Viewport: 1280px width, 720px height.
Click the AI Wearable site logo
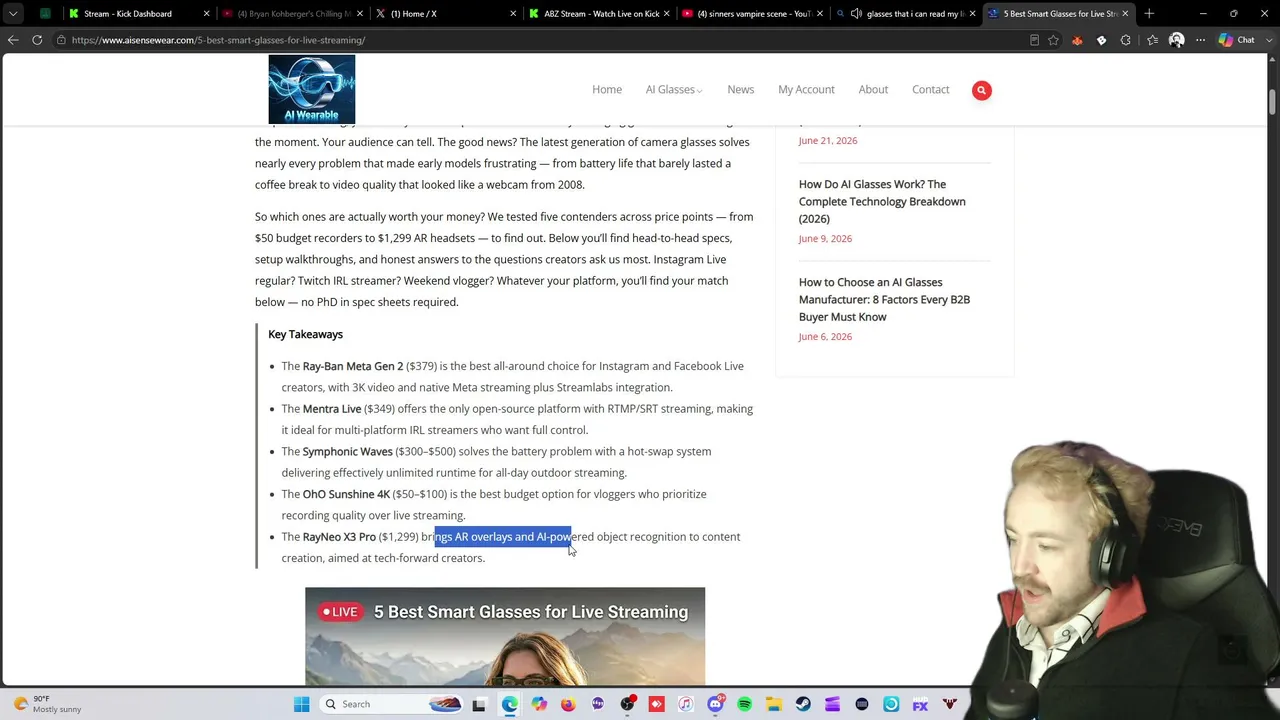311,89
